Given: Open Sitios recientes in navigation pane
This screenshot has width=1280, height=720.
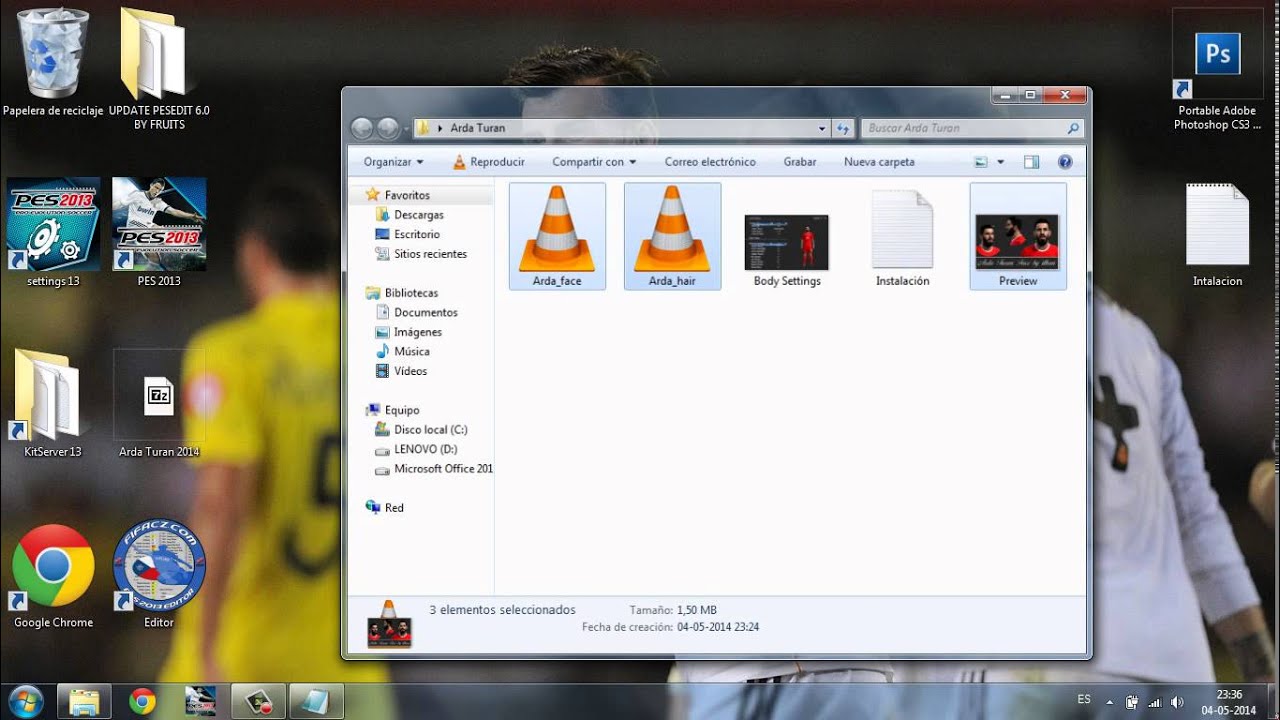Looking at the screenshot, I should (430, 254).
